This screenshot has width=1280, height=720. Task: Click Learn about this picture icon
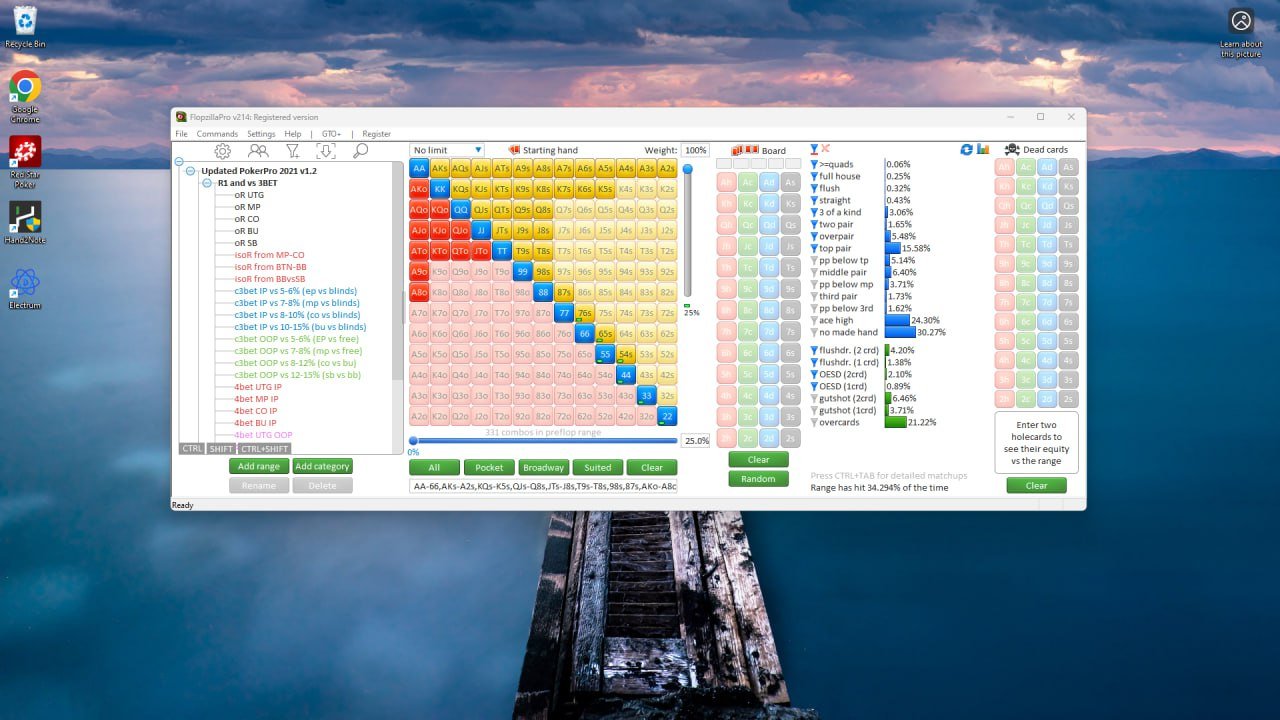[x=1241, y=33]
